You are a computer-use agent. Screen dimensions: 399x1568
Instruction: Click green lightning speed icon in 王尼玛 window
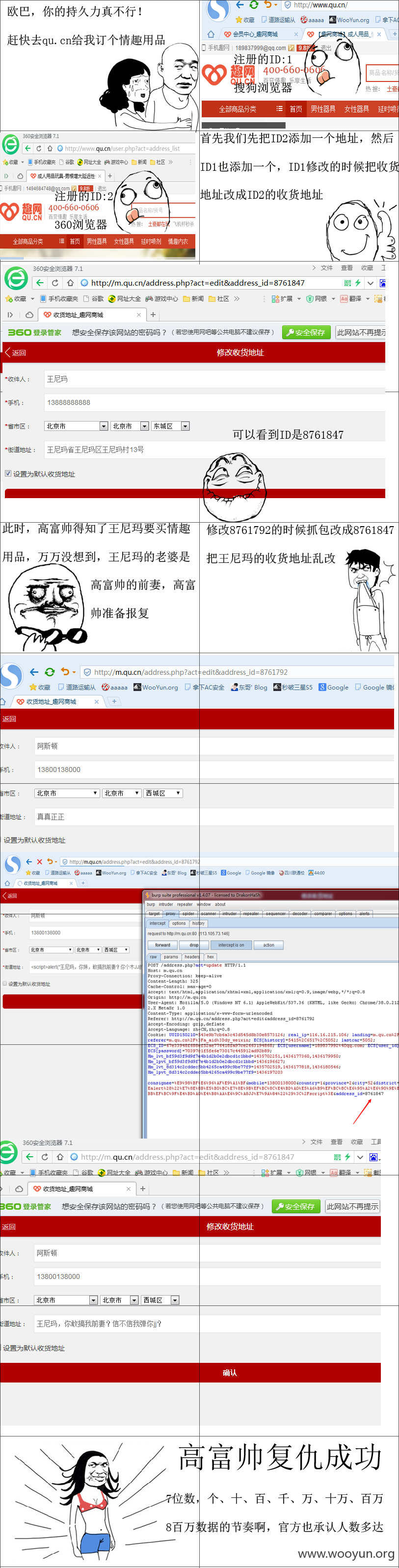pos(358,282)
